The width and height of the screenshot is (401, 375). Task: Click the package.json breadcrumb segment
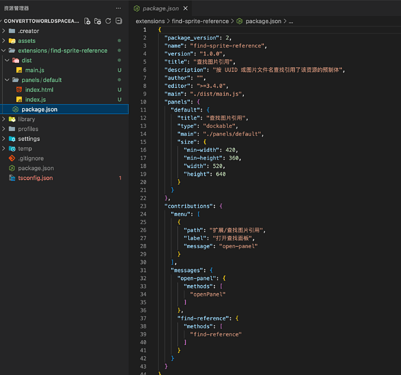point(263,21)
